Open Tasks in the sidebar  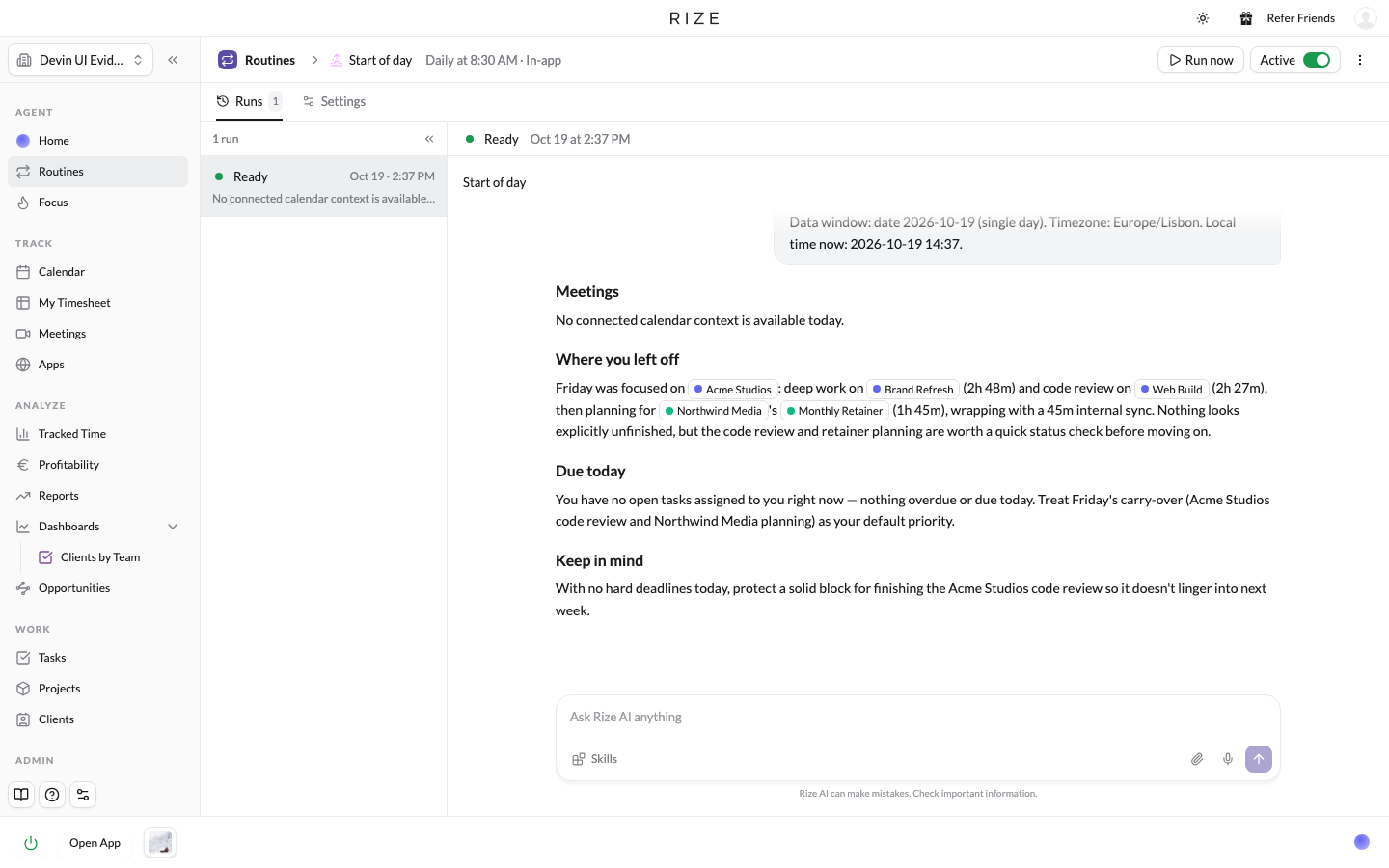tap(98, 658)
